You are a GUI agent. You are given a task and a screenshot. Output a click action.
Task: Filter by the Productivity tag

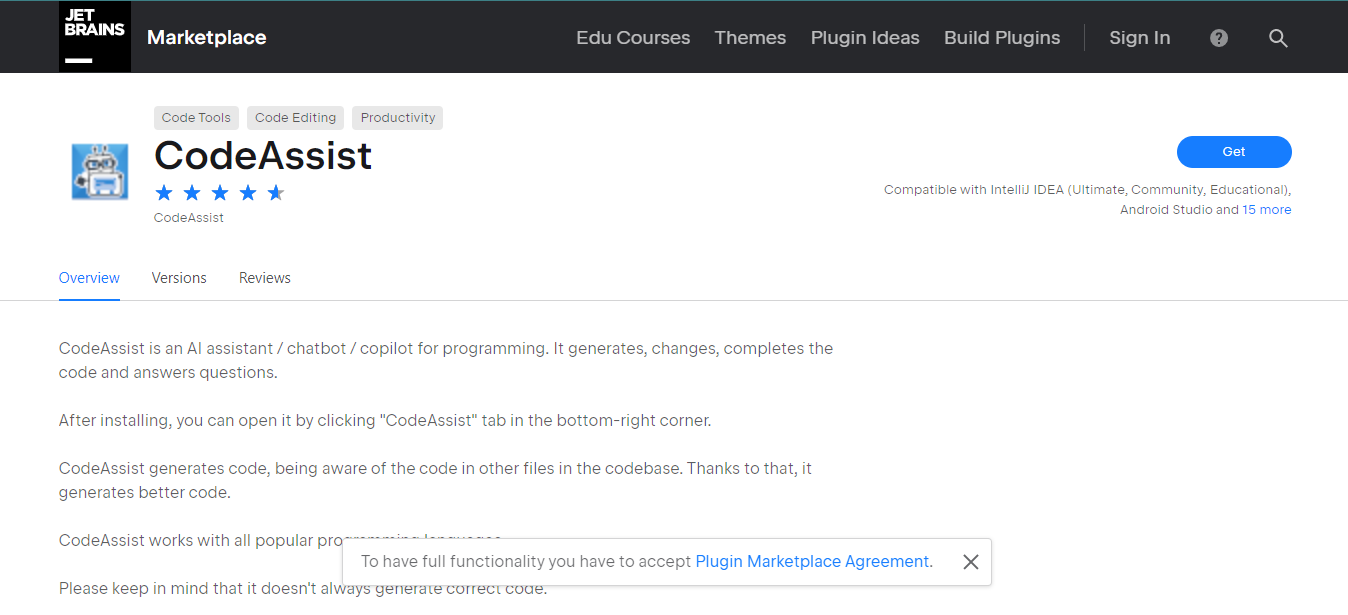click(x=398, y=118)
